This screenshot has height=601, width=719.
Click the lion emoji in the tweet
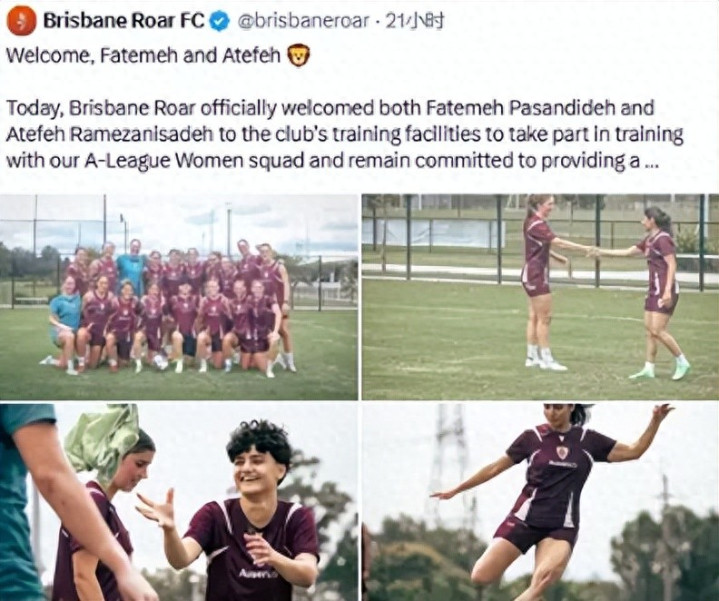click(299, 55)
